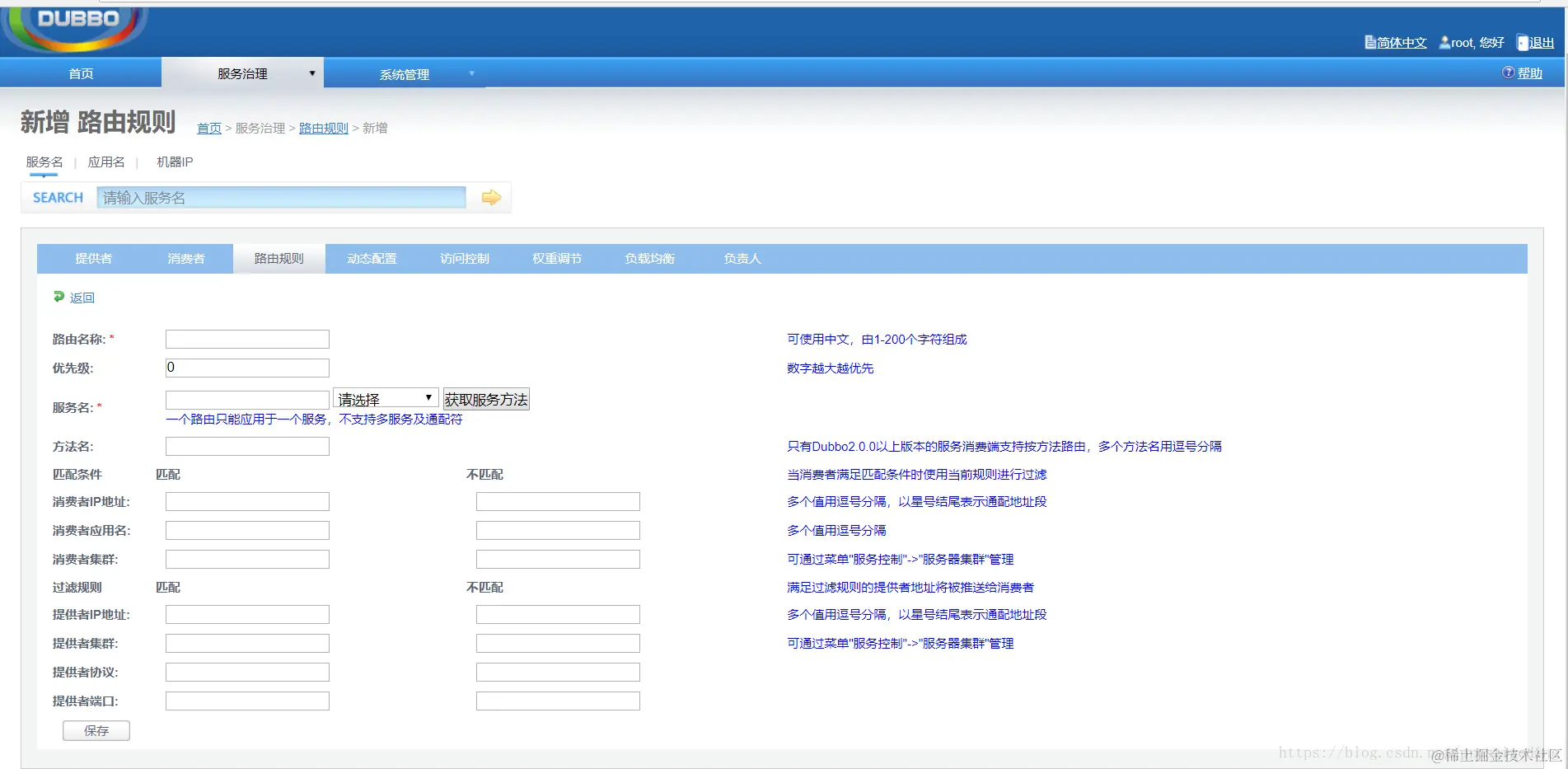This screenshot has width=1568, height=769.
Task: Expand the 系统管理 menu arrow
Action: click(x=472, y=73)
